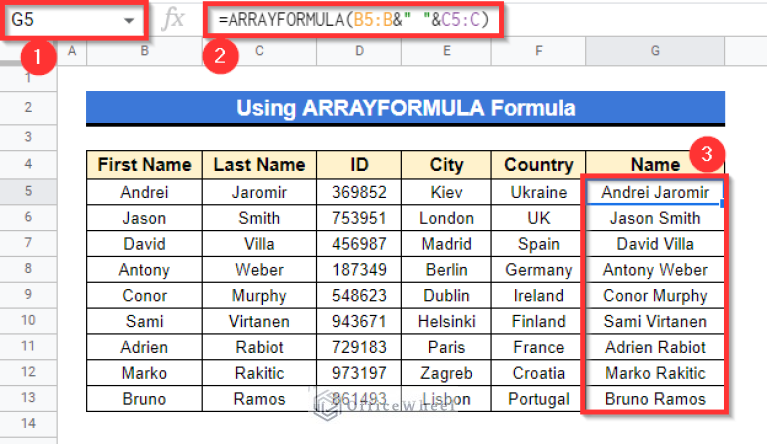The image size is (767, 444).
Task: Select row 3 header
Action: (x=28, y=137)
